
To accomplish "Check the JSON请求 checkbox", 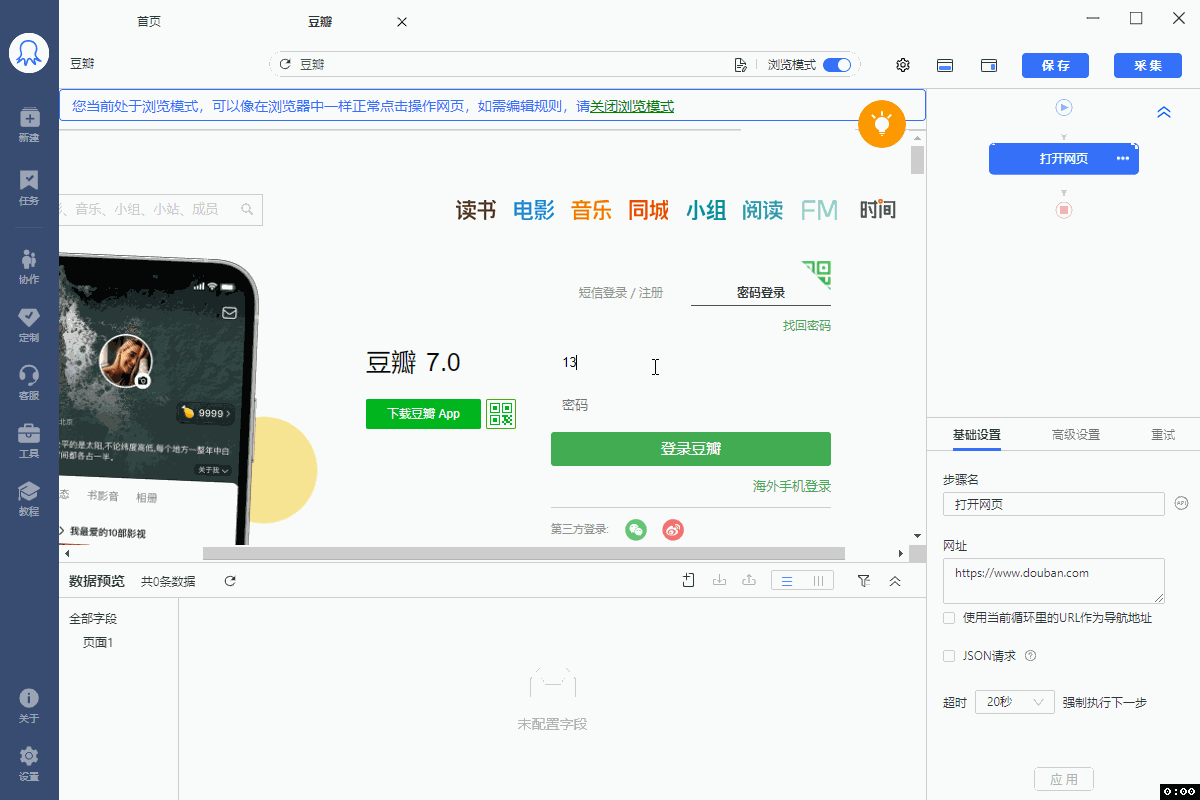I will [949, 656].
